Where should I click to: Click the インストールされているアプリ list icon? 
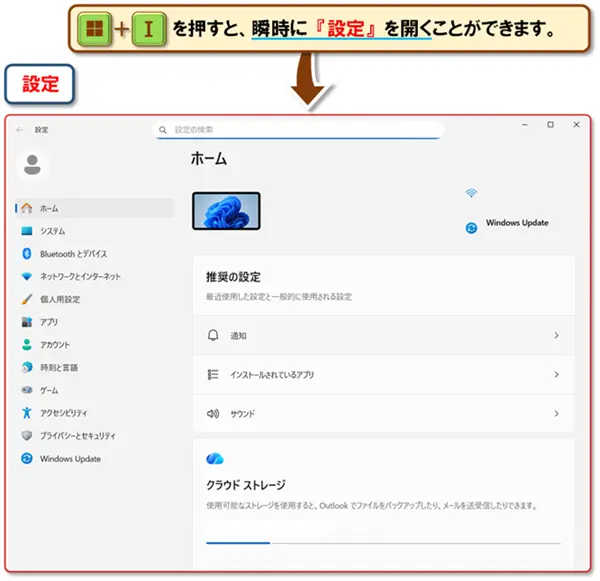pos(213,374)
